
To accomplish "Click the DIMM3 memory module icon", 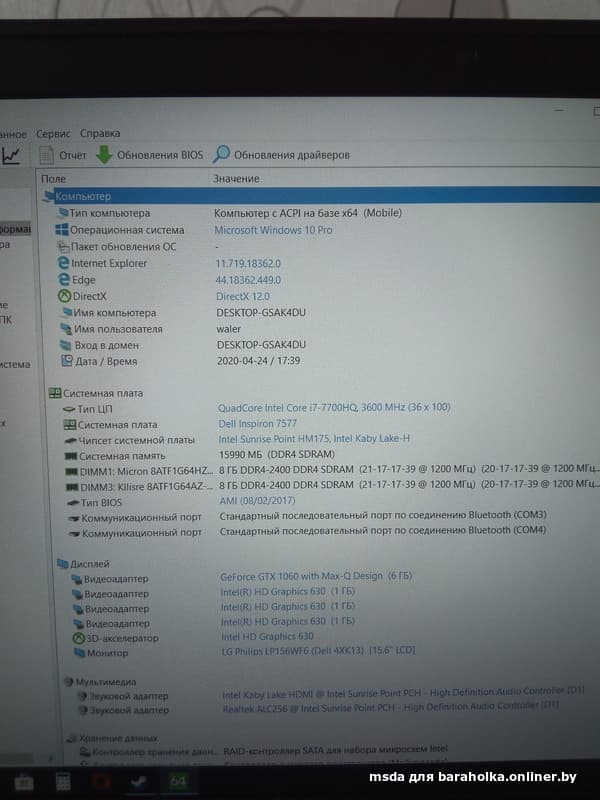I will coord(72,487).
